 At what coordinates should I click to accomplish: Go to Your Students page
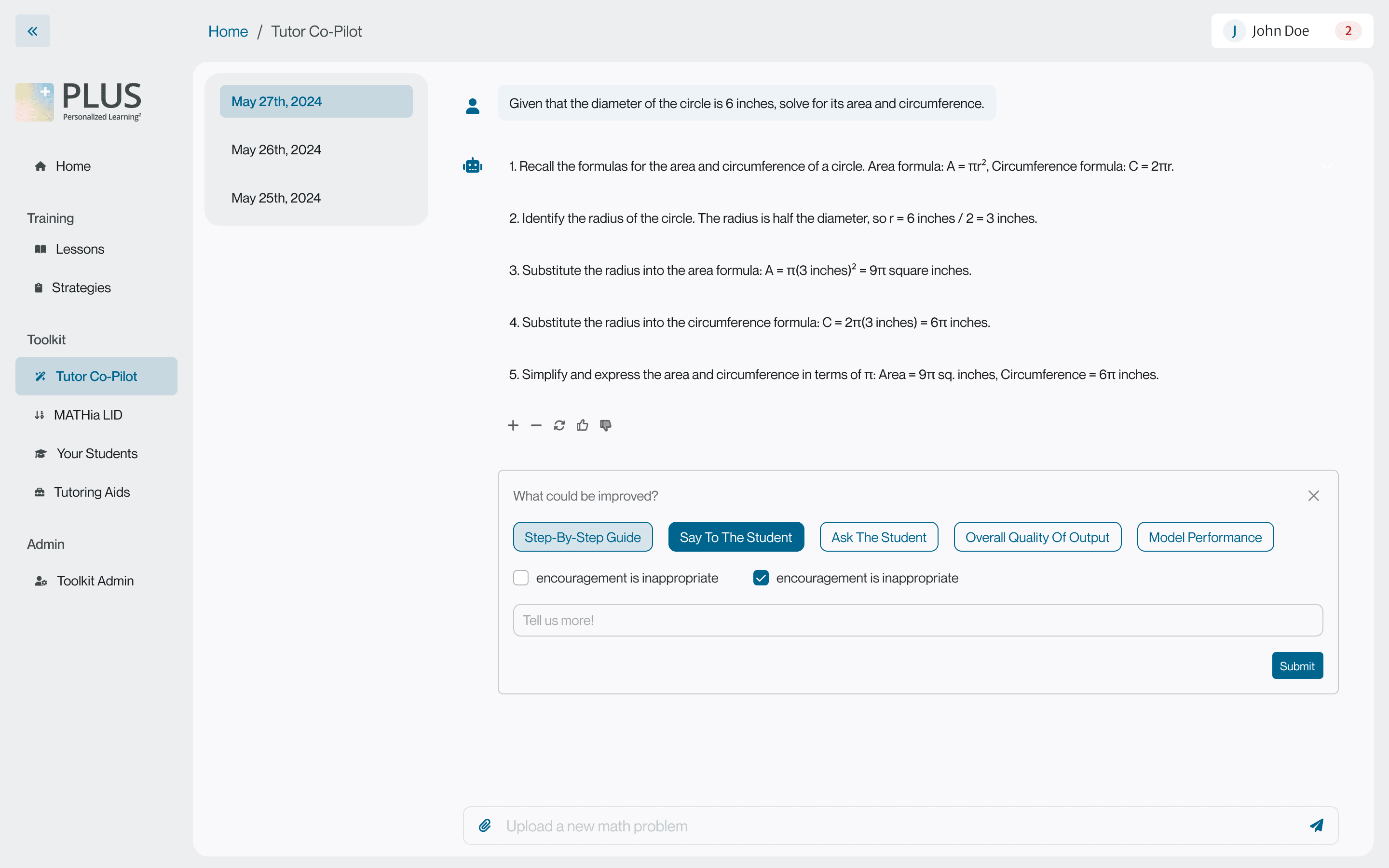coord(96,453)
